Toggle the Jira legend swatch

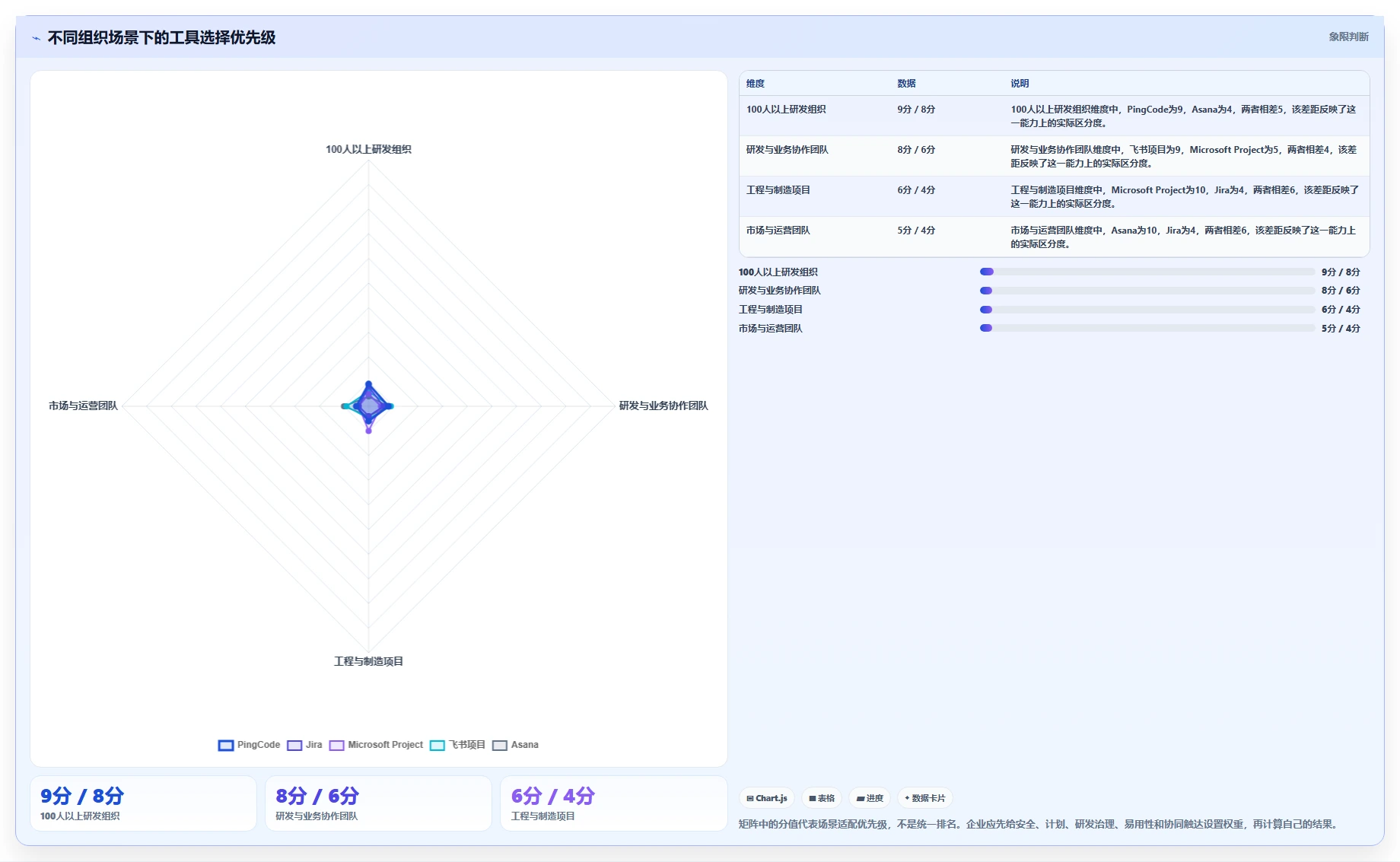click(294, 746)
